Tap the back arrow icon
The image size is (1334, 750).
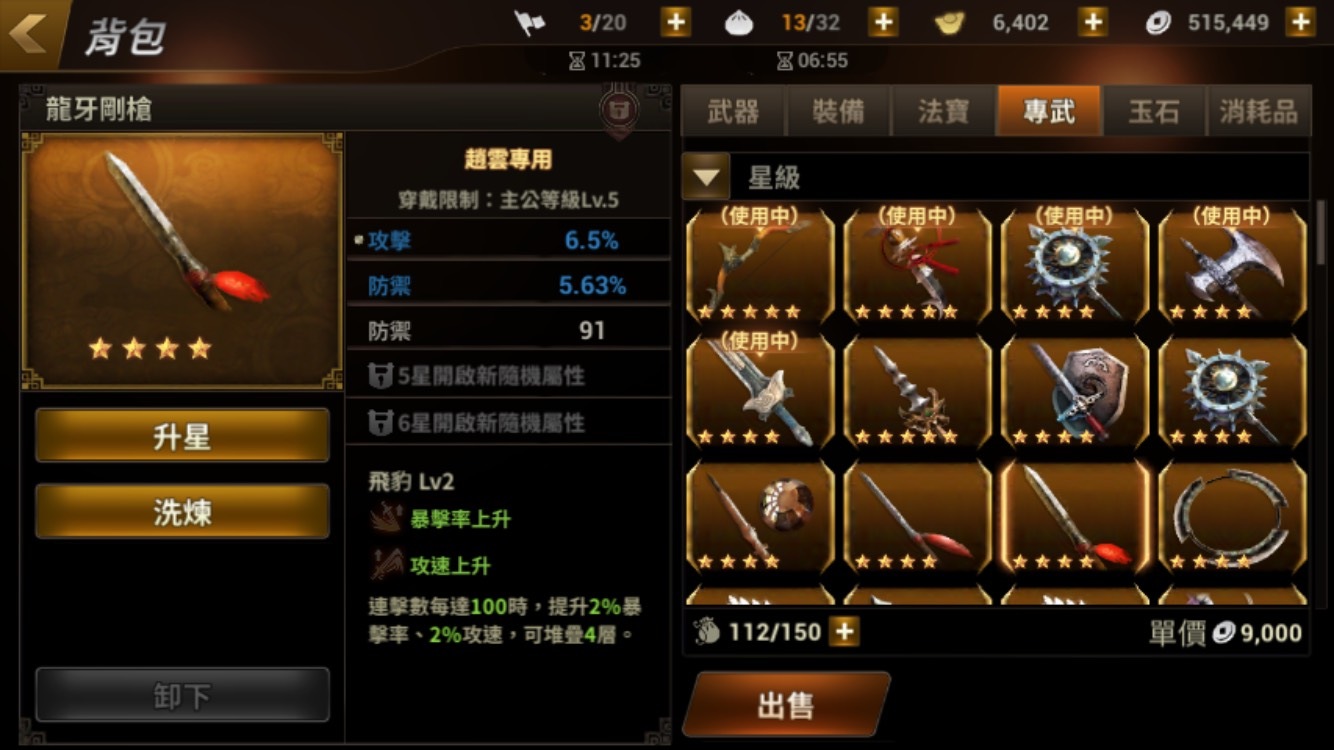point(29,33)
